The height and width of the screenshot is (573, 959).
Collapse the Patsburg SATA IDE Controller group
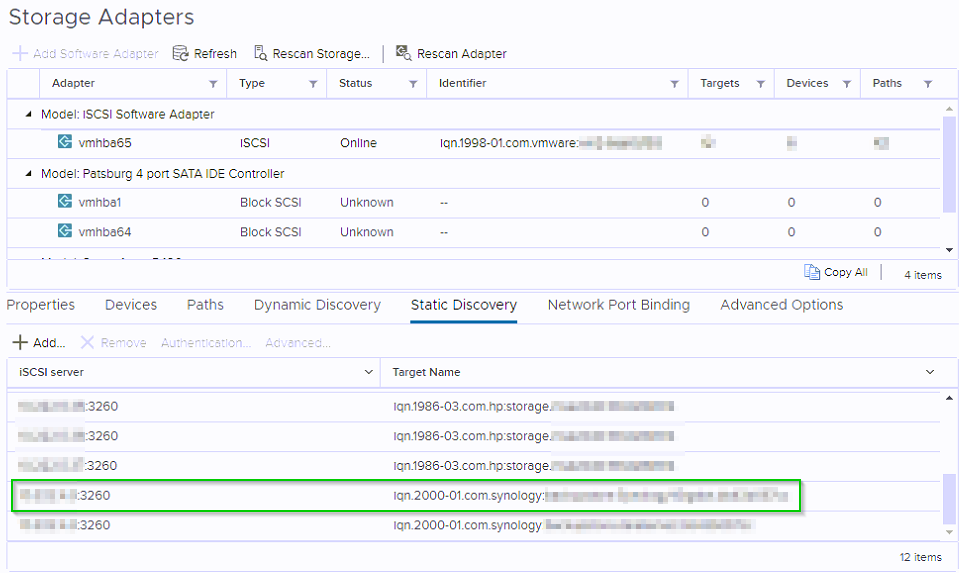click(x=29, y=174)
